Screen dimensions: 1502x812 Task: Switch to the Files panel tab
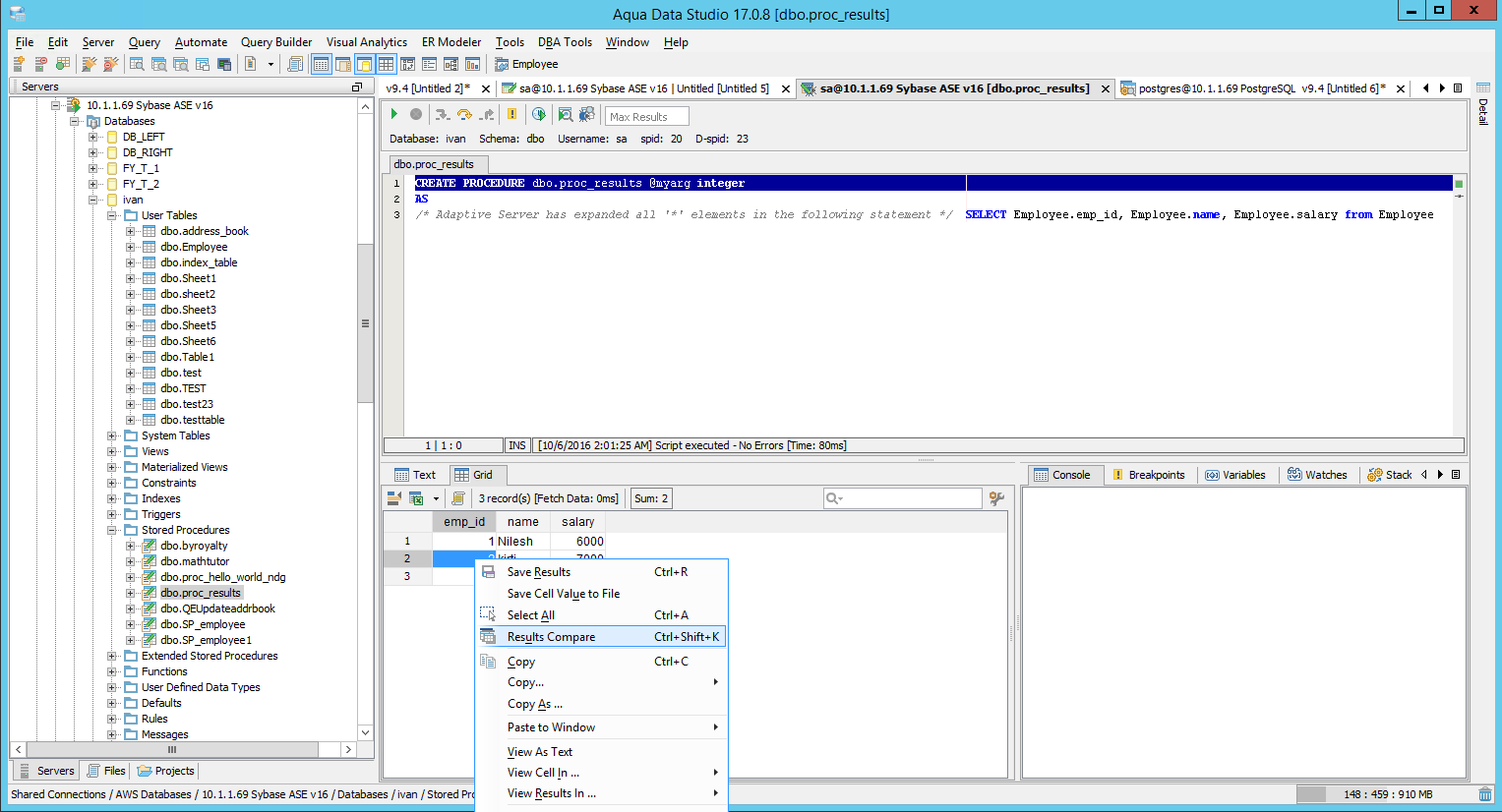coord(106,771)
